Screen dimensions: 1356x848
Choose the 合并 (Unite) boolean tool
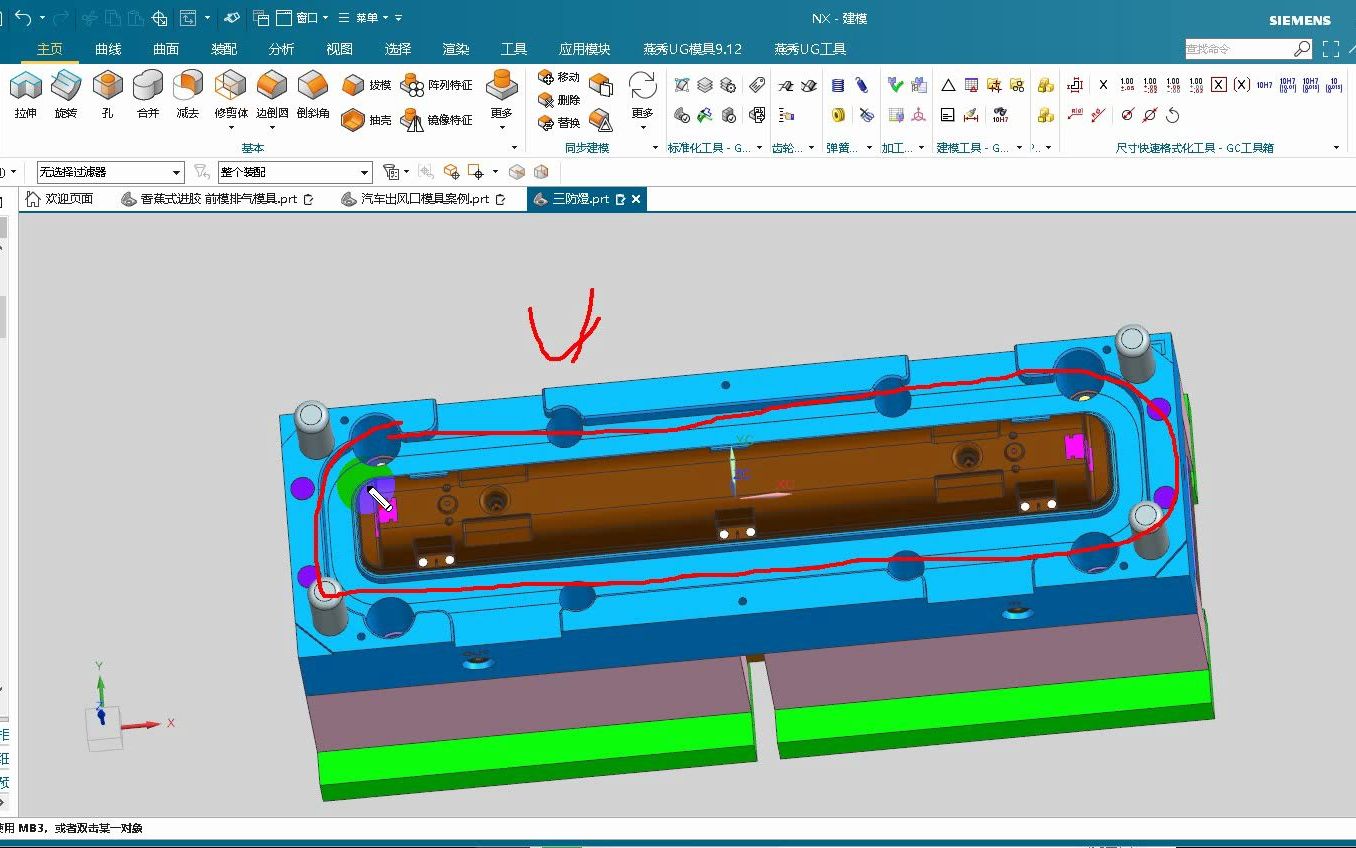tap(148, 94)
